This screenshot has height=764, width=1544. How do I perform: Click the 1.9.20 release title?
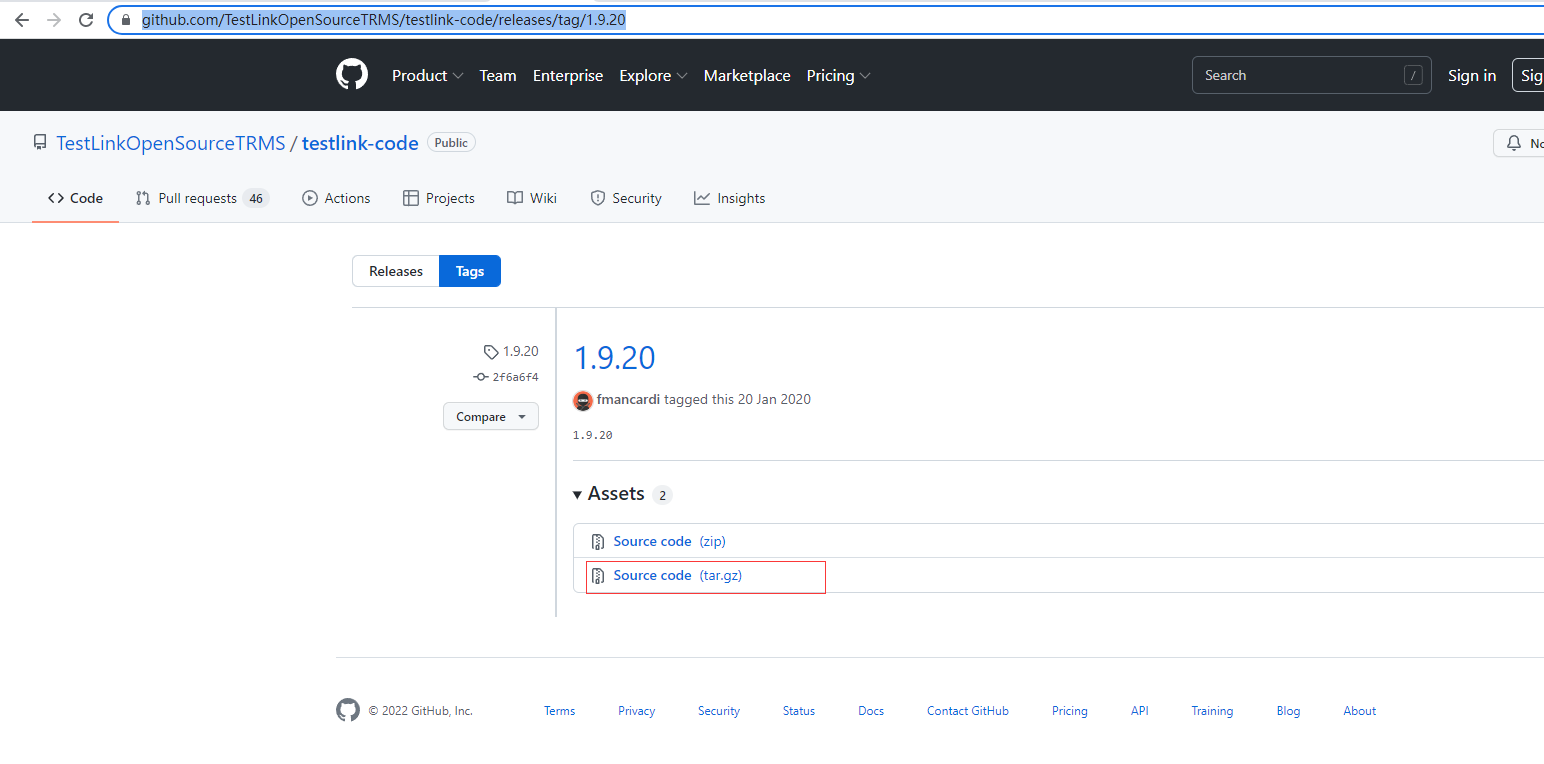[614, 358]
